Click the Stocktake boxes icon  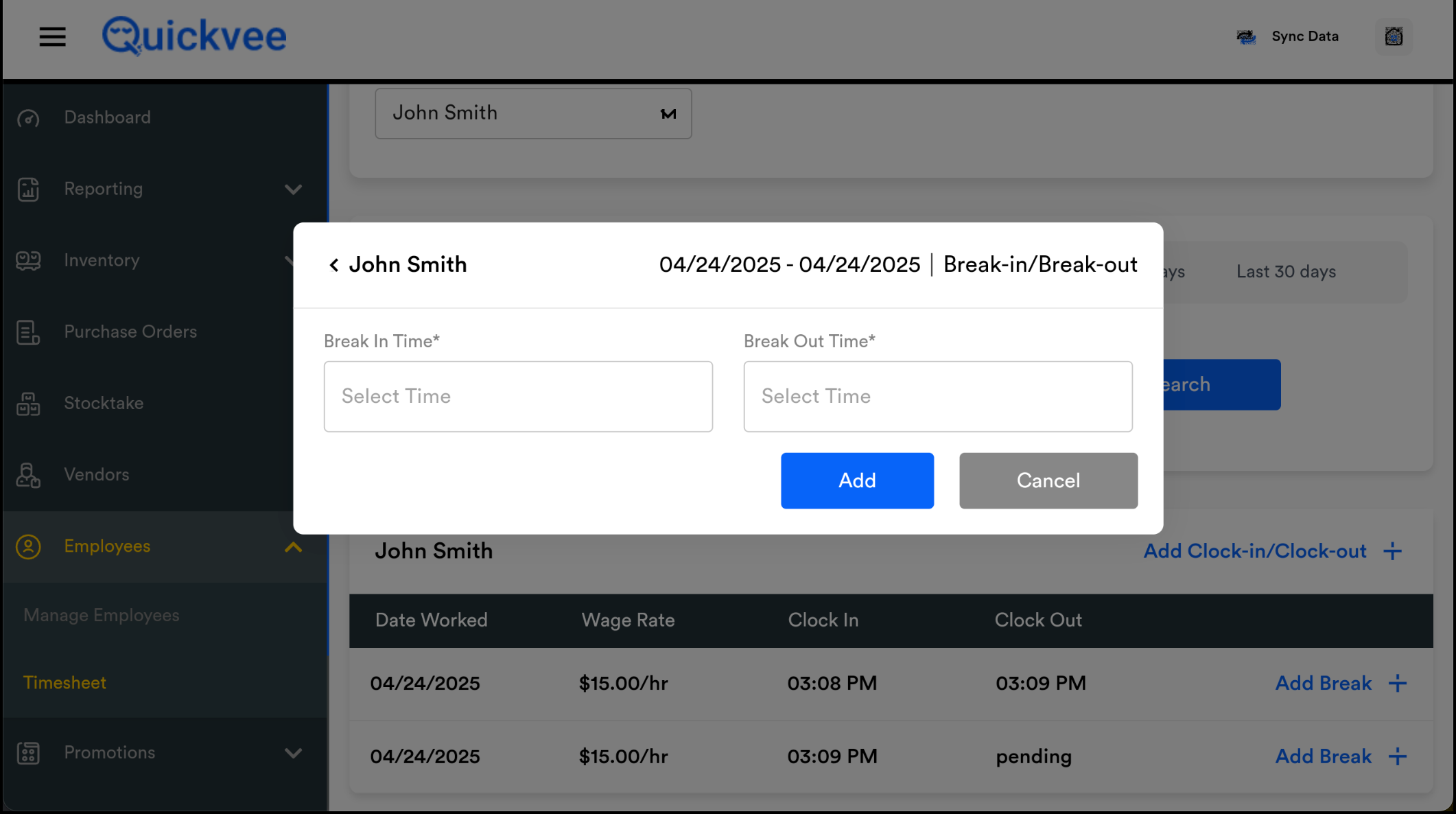coord(28,404)
